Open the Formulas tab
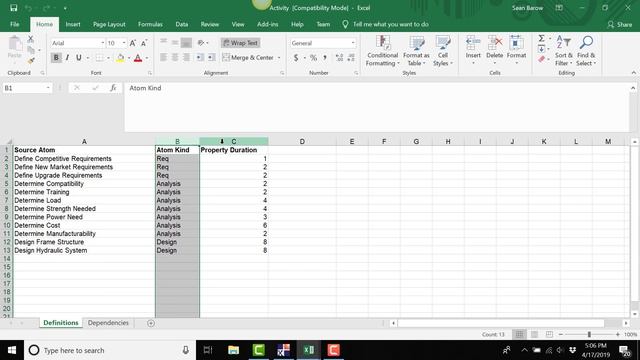The height and width of the screenshot is (360, 640). [150, 24]
